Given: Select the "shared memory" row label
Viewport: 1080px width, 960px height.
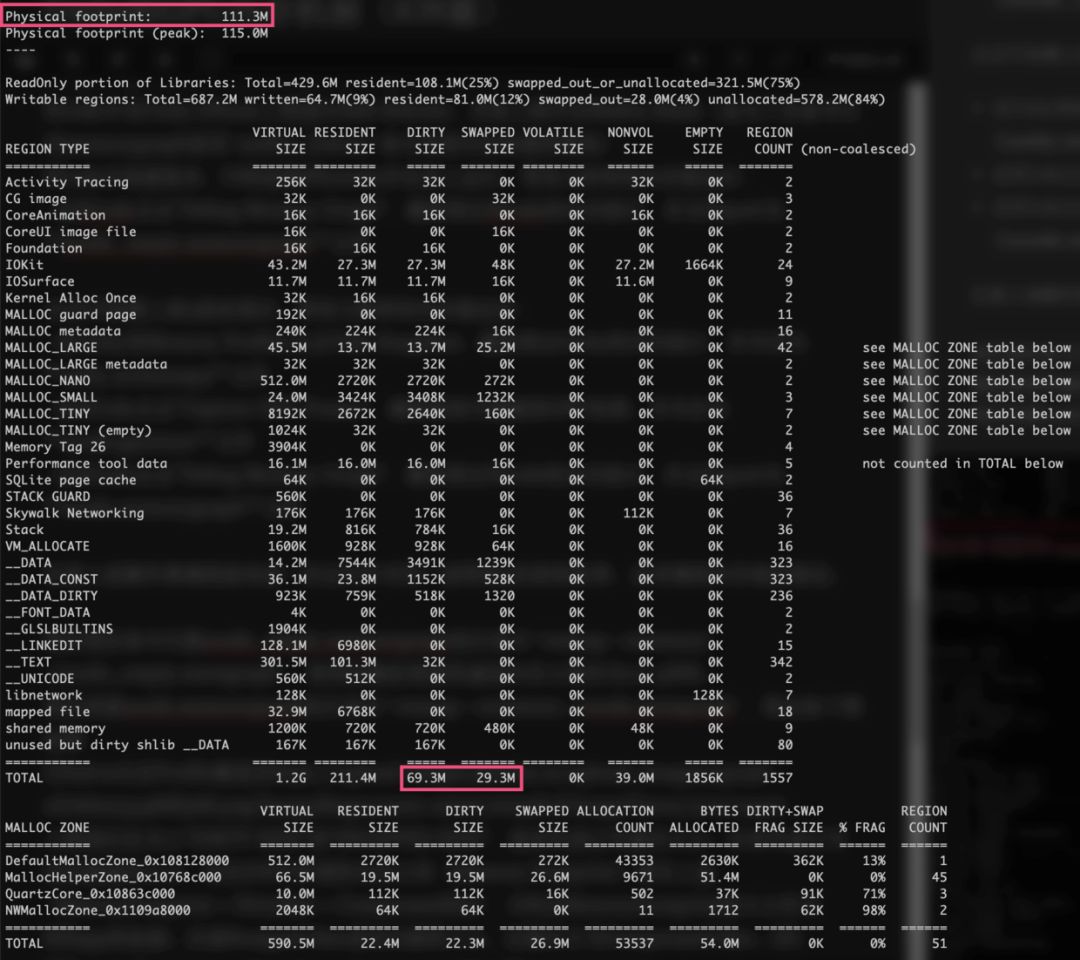Looking at the screenshot, I should point(55,728).
